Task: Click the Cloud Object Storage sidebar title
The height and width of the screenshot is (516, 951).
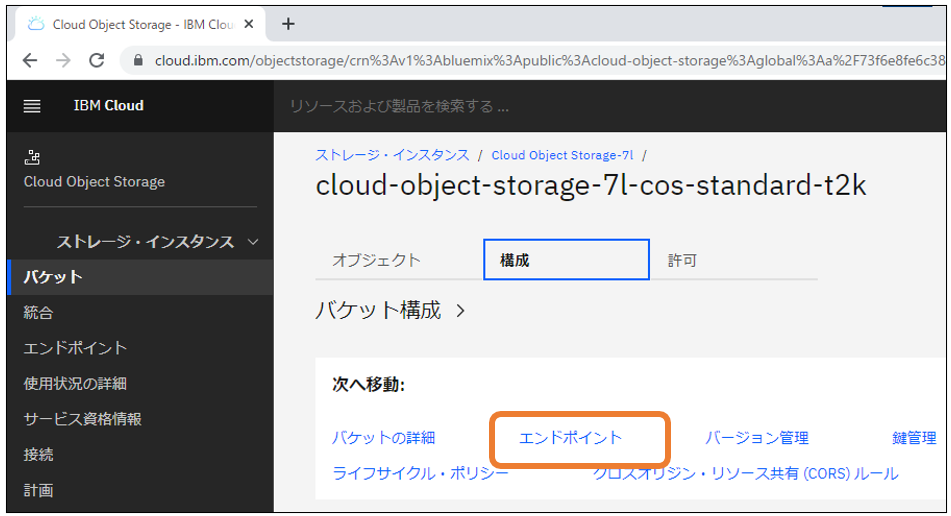Action: (94, 182)
